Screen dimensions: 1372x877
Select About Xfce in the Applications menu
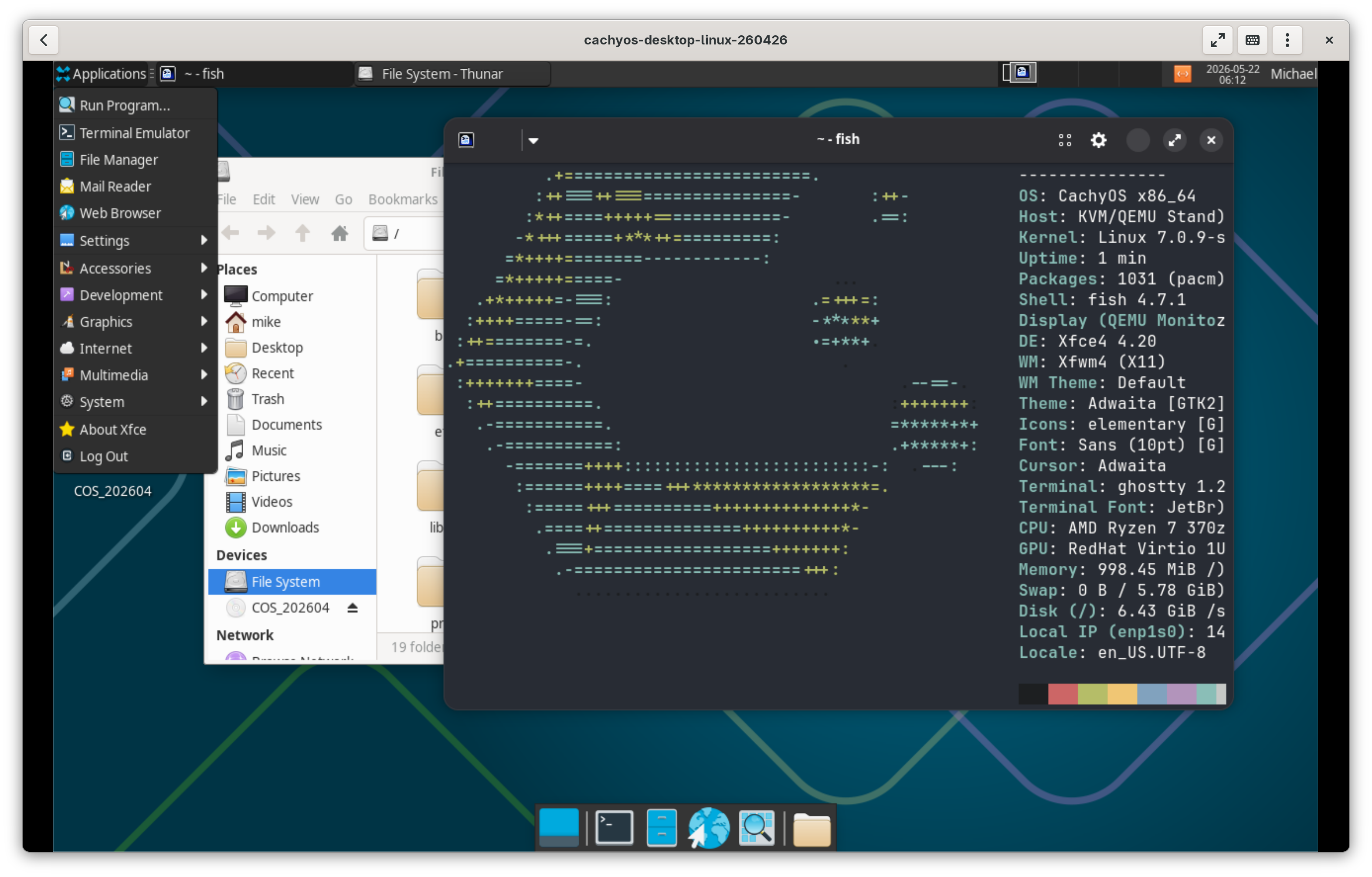(136, 429)
